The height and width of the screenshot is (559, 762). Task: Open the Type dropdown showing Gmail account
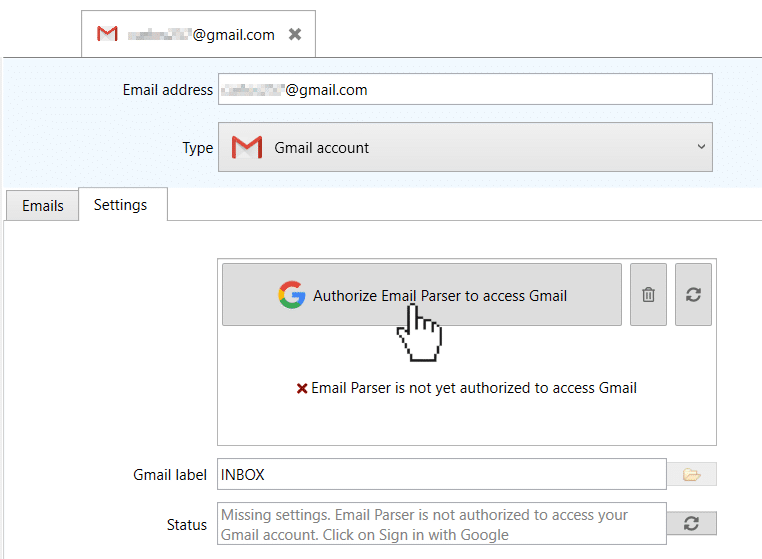tap(465, 147)
